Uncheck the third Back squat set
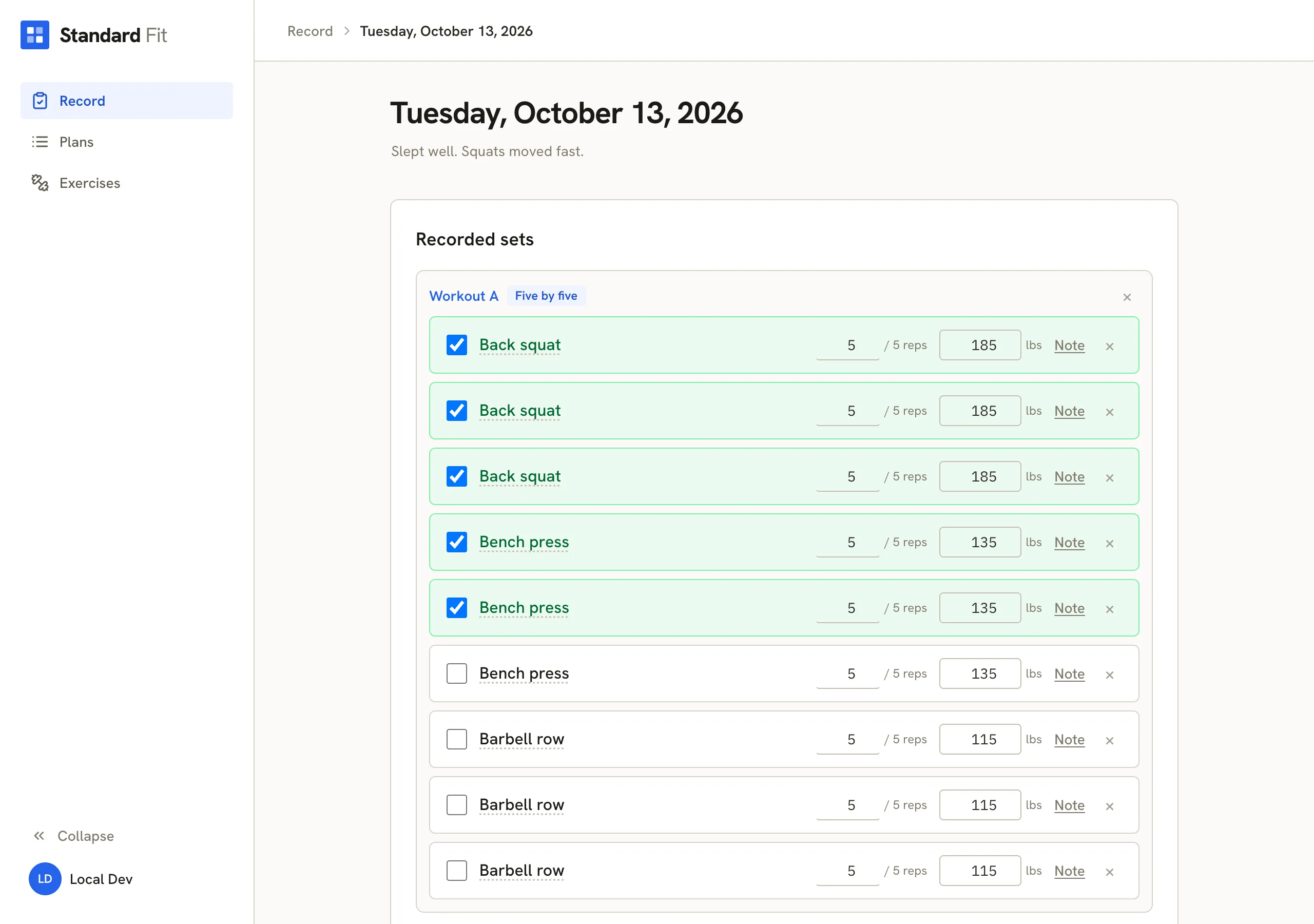 pos(457,476)
